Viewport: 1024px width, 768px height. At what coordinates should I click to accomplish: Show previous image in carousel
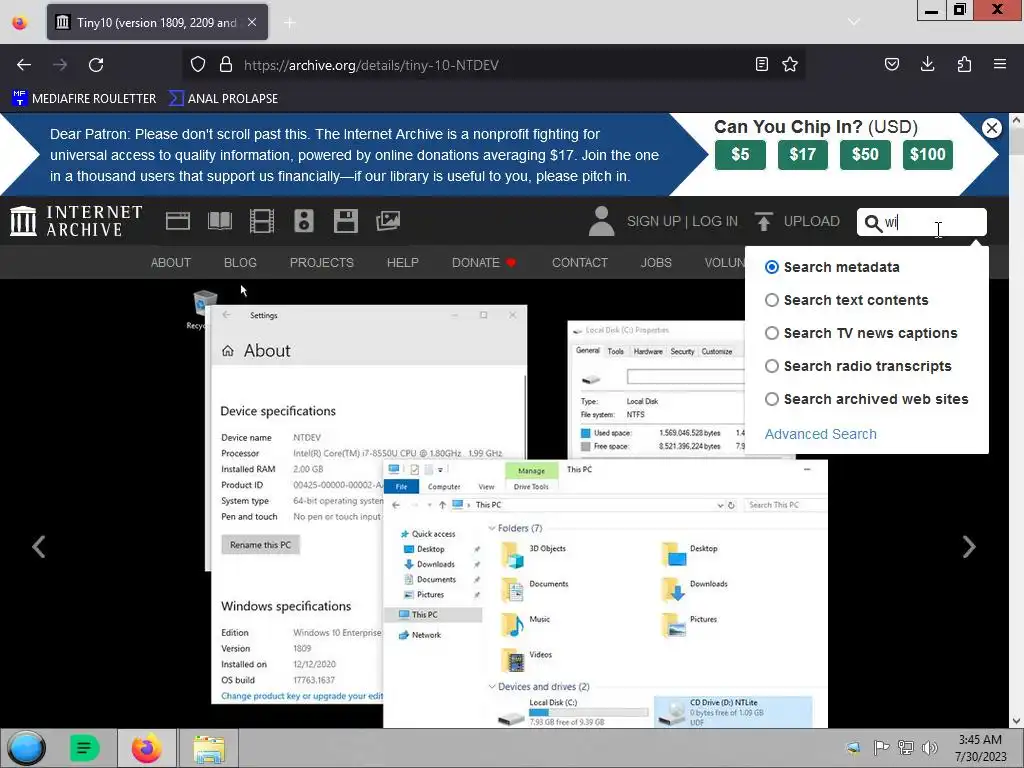pyautogui.click(x=39, y=547)
